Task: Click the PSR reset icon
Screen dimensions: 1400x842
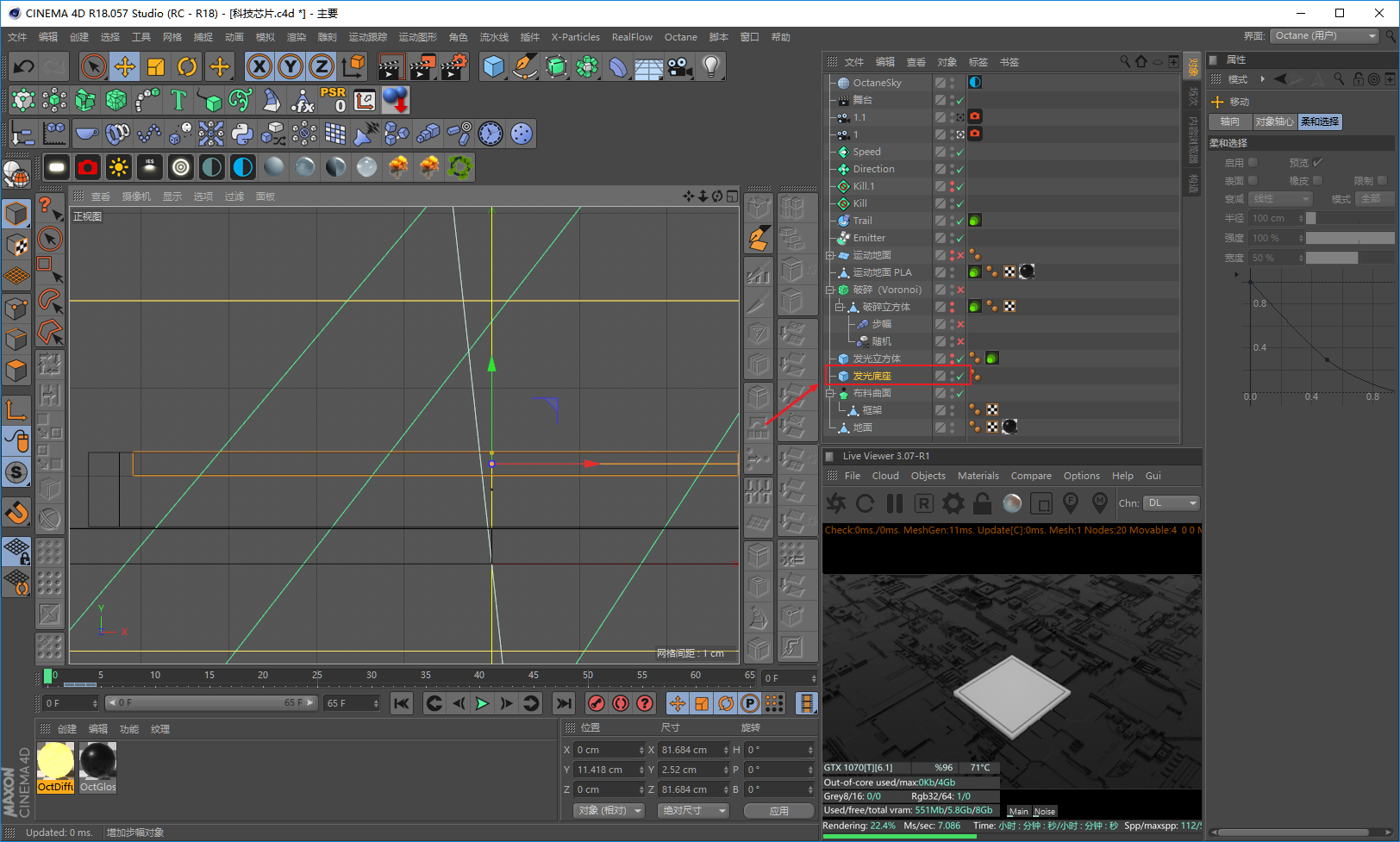Action: (334, 100)
